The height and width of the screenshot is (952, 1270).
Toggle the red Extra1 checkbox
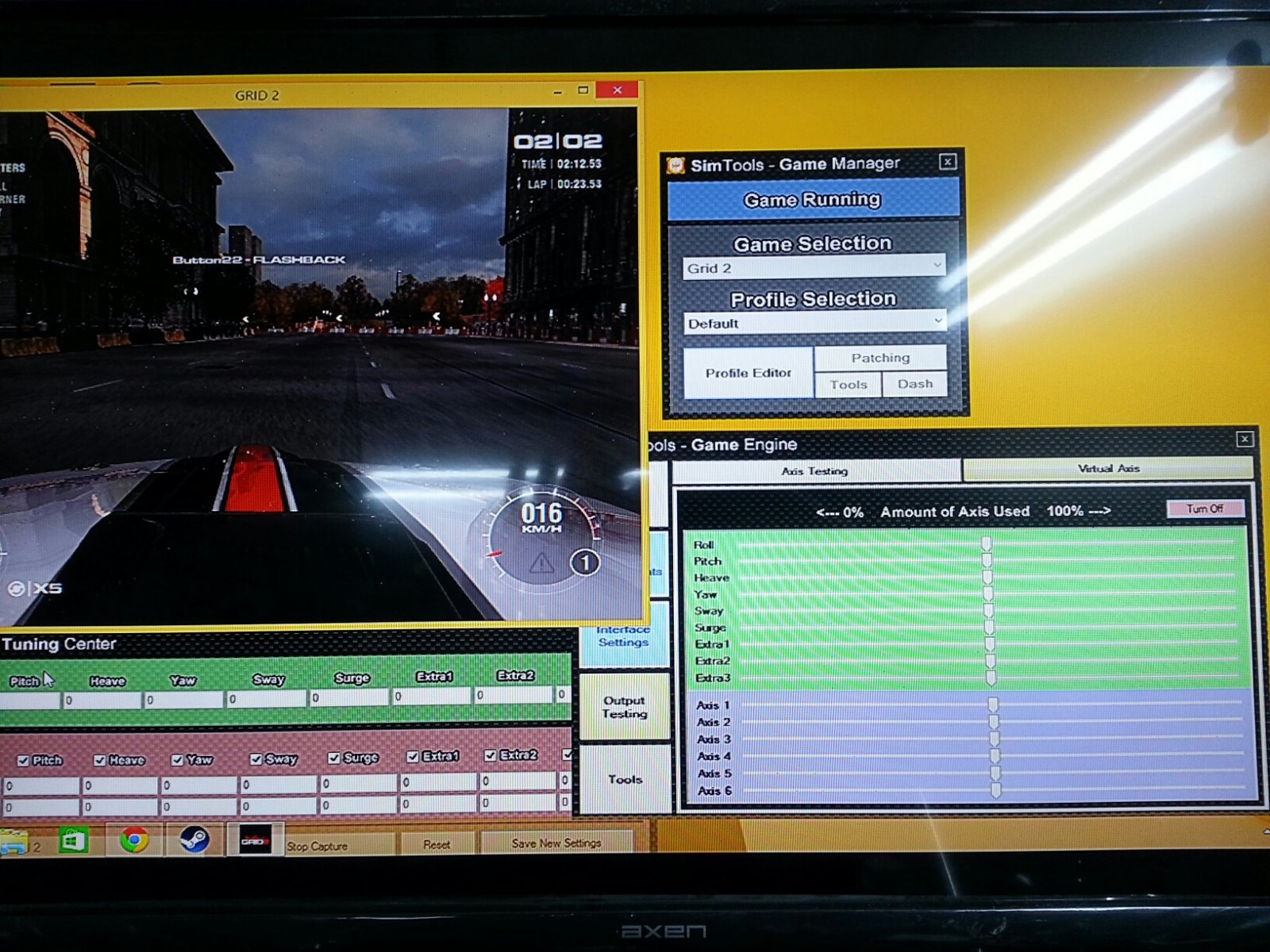413,757
